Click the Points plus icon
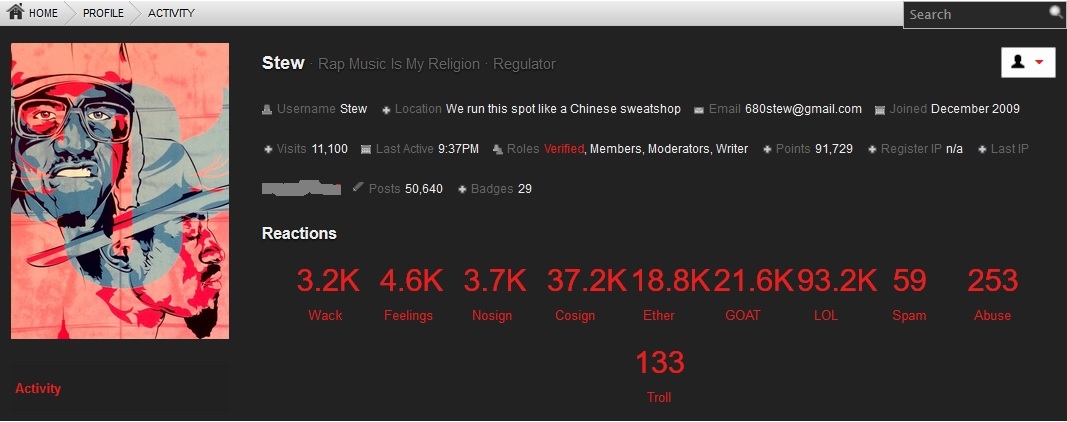1067x422 pixels. click(x=768, y=149)
